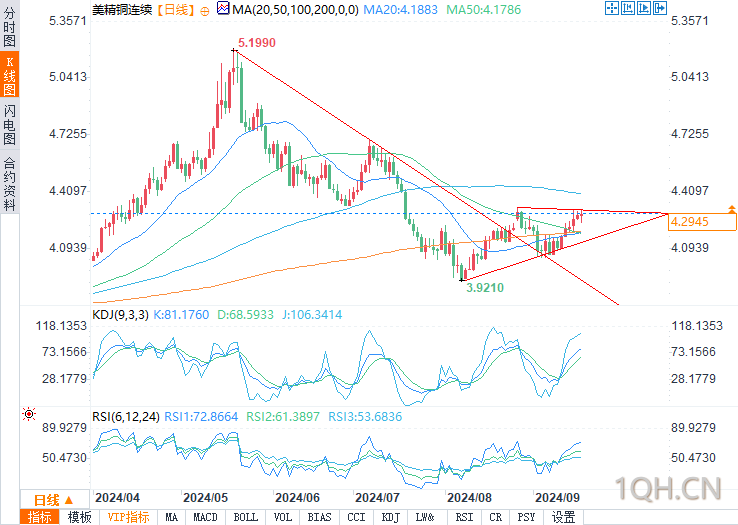
Task: Click the red sun icon beside RSI
Action: [x=29, y=414]
